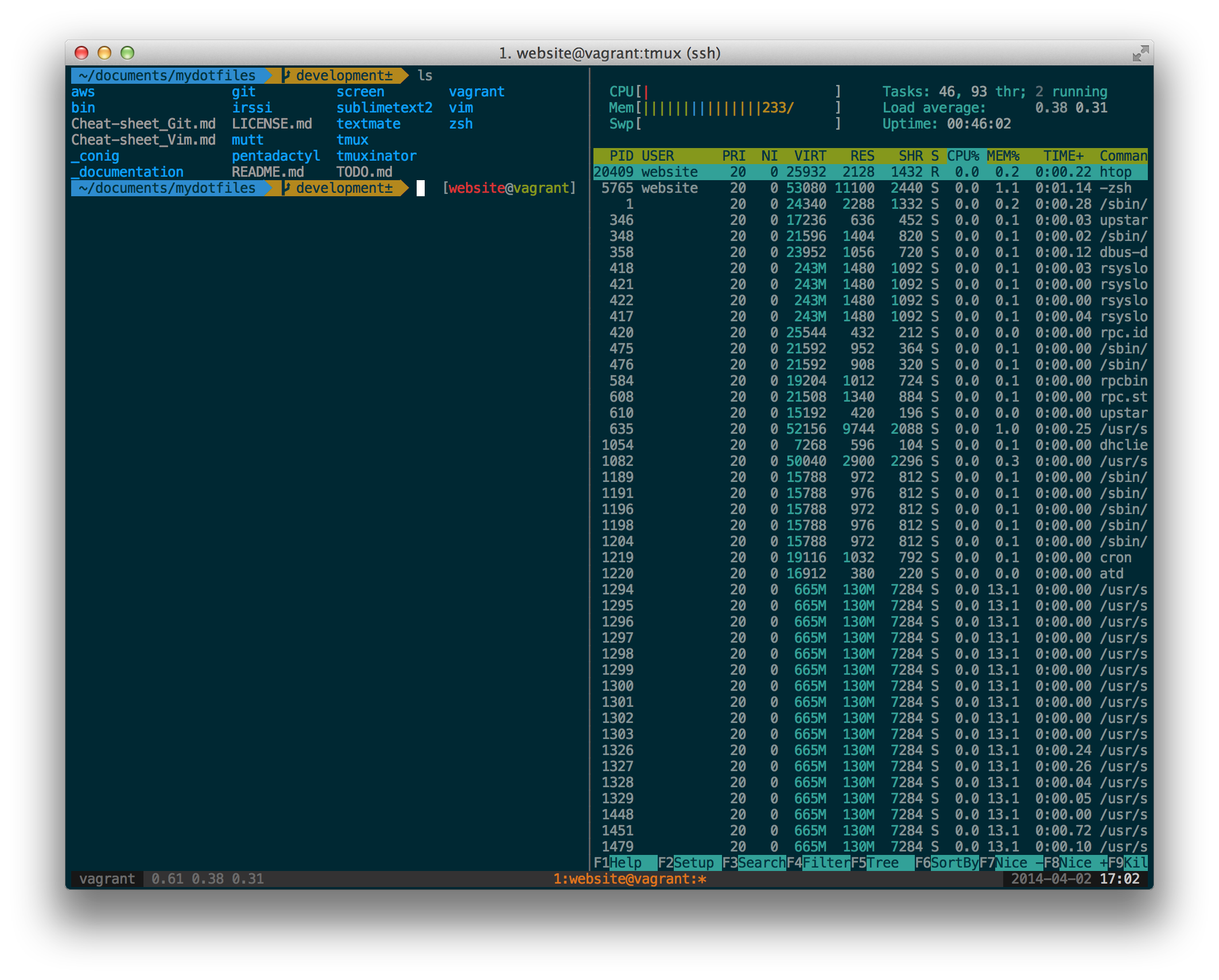1219x980 pixels.
Task: Sort by the RES column header
Action: pos(862,155)
